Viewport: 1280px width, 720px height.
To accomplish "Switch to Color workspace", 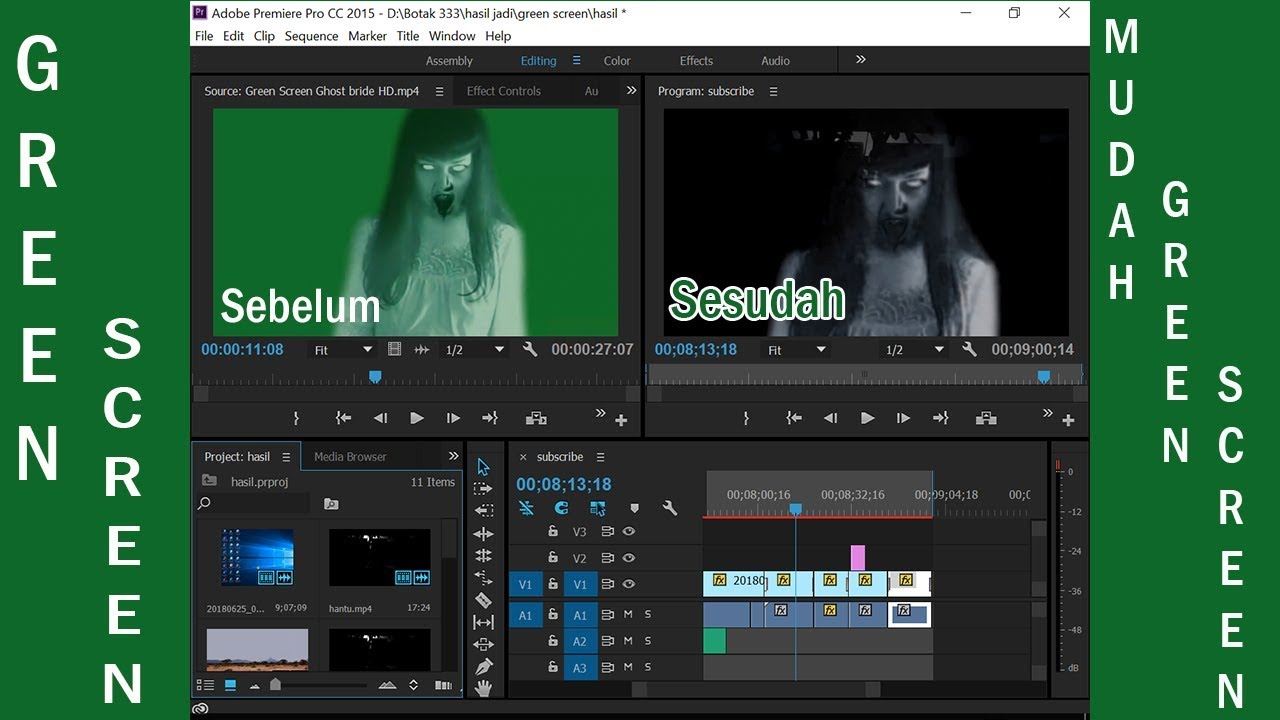I will tap(617, 61).
